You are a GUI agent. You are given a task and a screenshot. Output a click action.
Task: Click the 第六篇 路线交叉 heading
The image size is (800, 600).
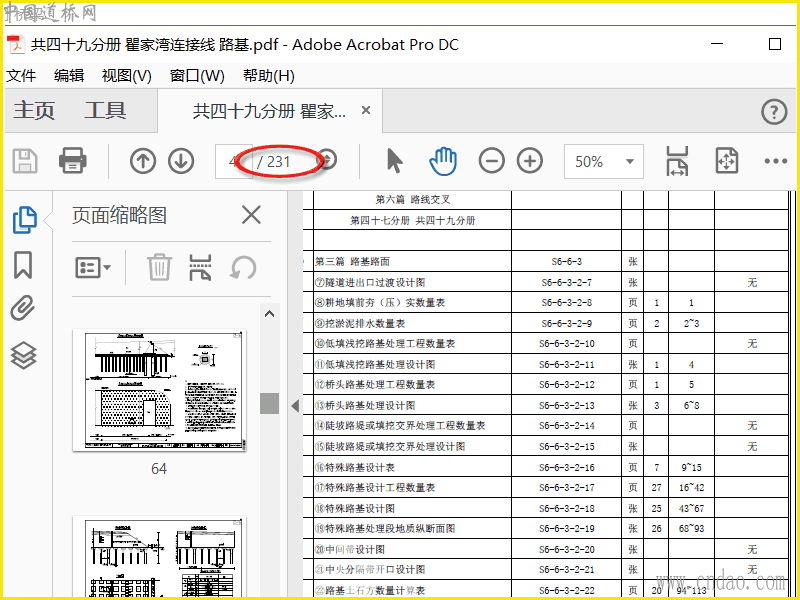click(413, 199)
